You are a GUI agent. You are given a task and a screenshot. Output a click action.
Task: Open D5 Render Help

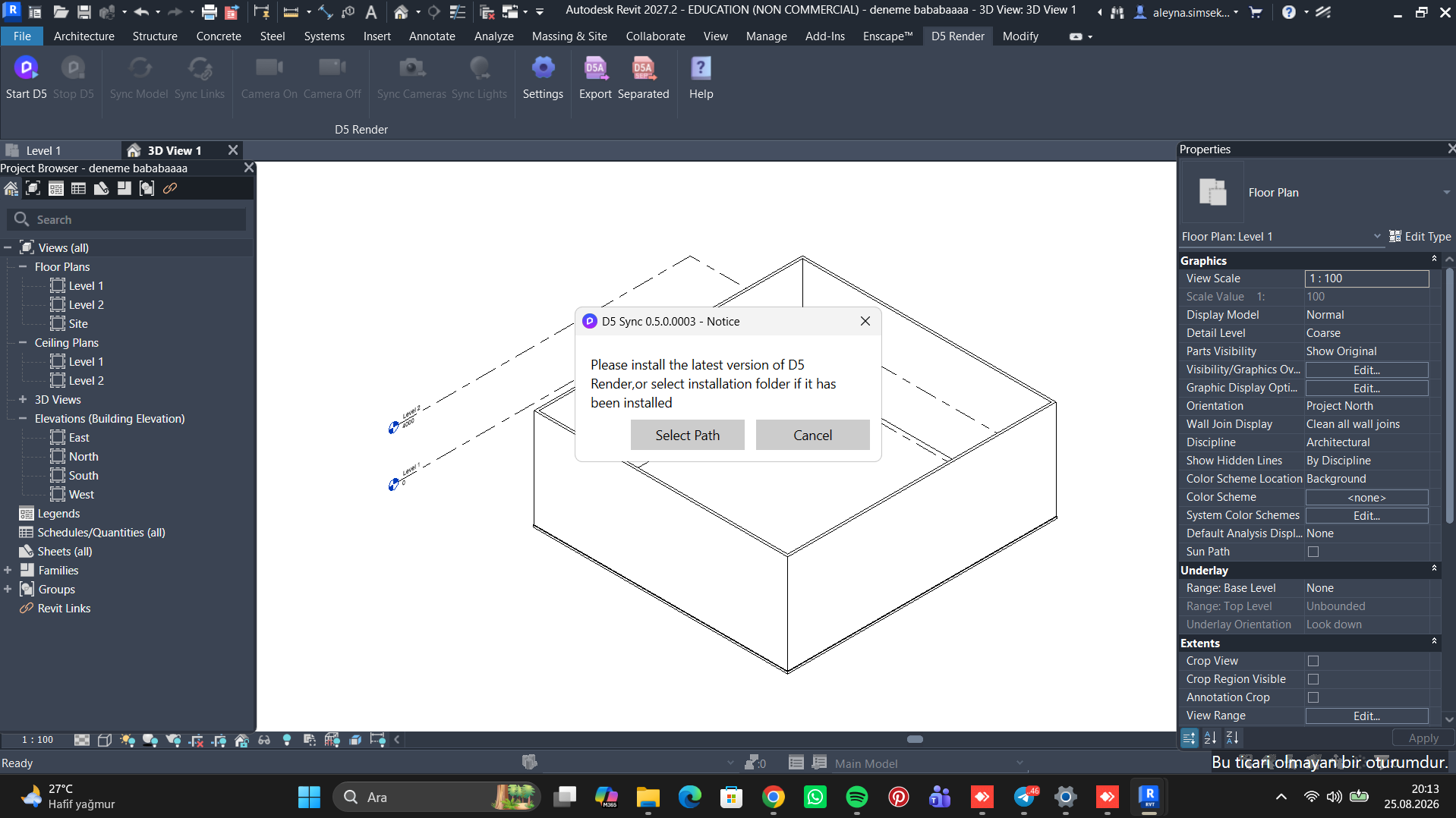tap(701, 68)
